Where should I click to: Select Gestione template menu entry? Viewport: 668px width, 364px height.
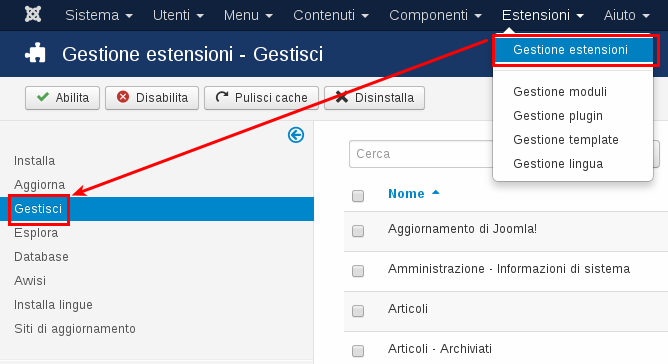566,140
